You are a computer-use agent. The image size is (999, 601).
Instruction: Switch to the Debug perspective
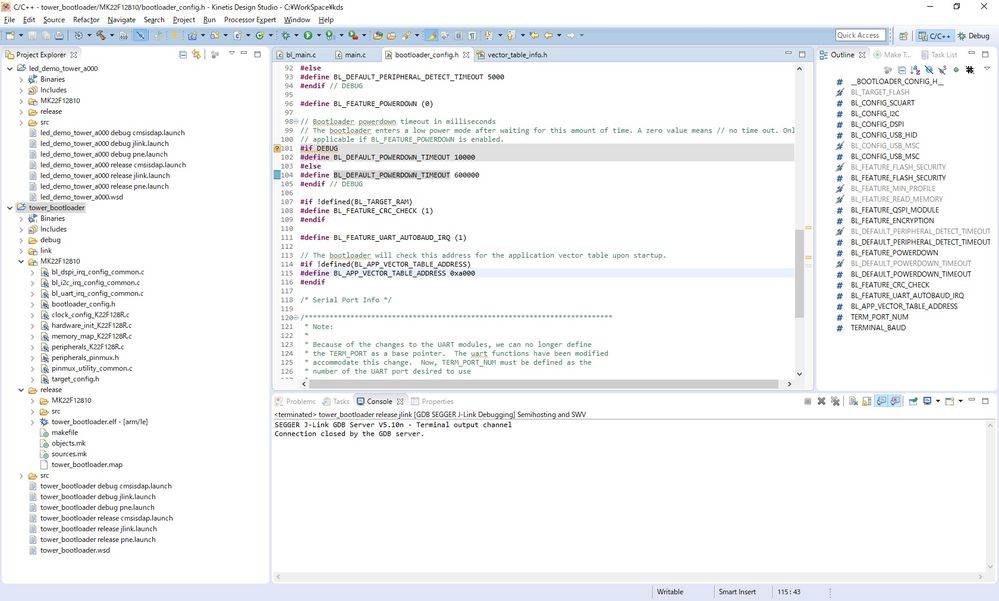coord(974,36)
